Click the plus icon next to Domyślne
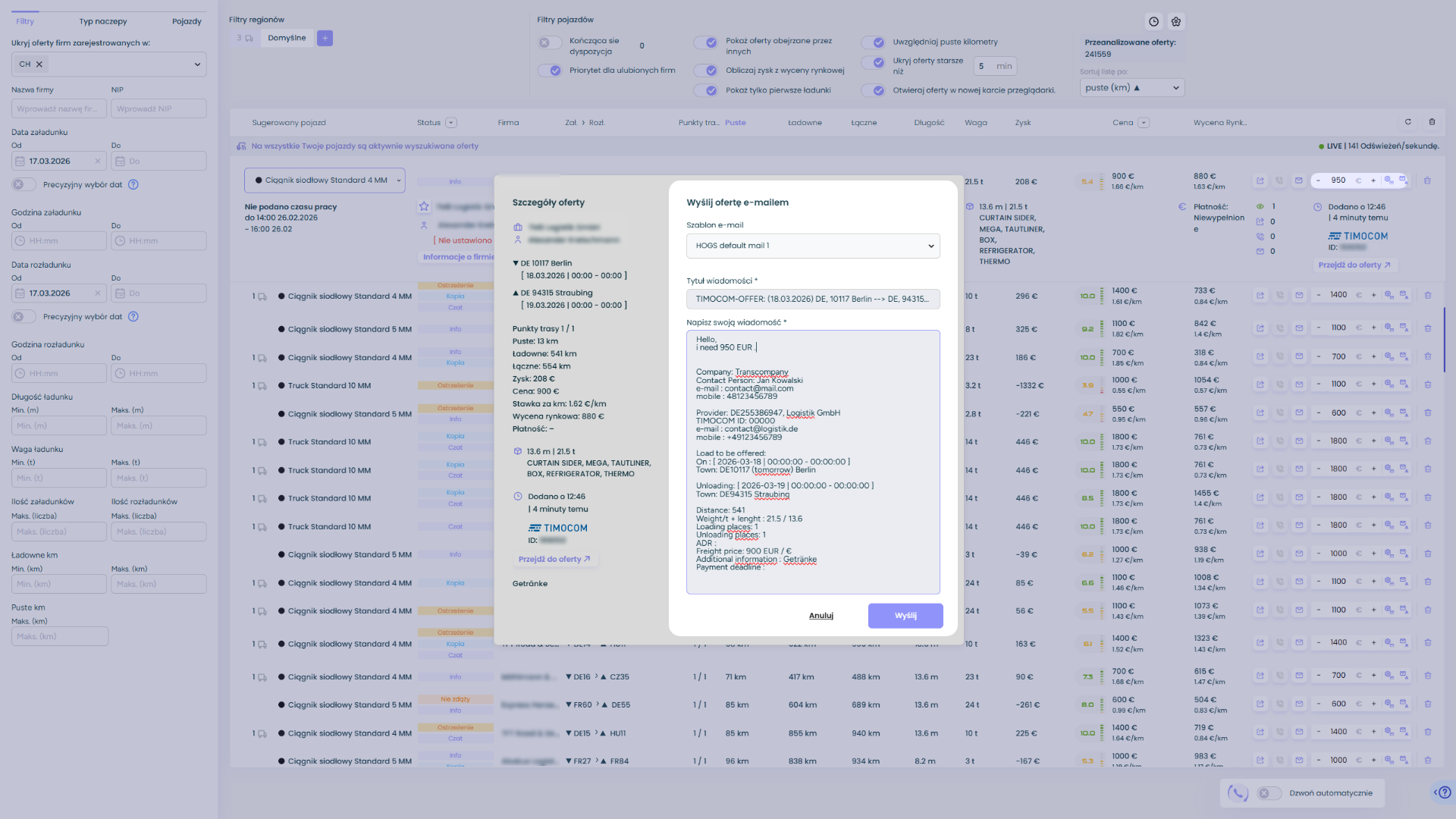 (x=325, y=38)
